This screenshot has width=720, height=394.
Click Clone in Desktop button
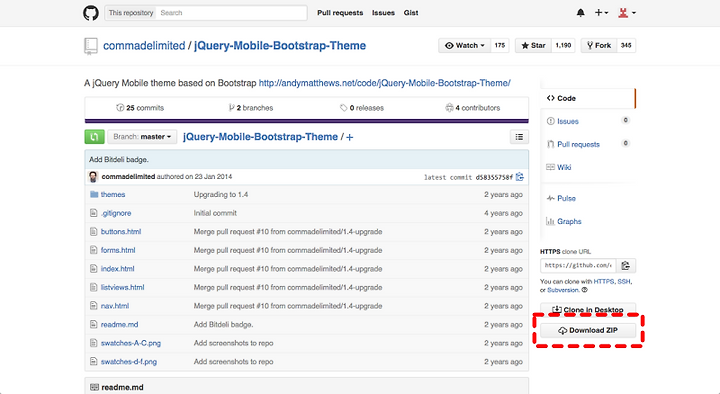coord(588,310)
